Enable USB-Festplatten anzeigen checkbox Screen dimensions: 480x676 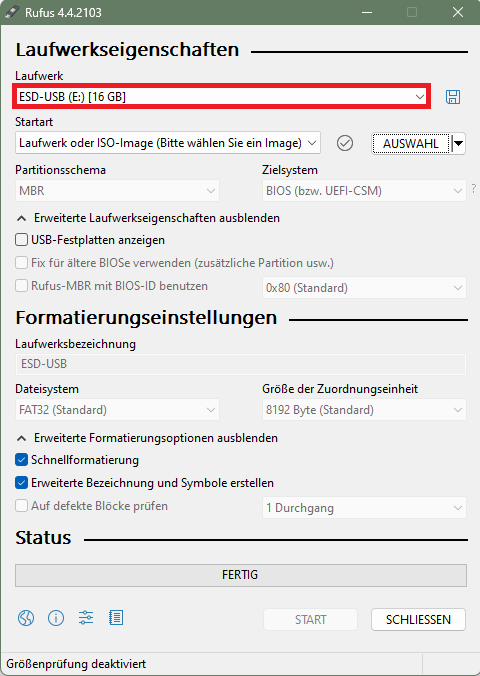tap(22, 240)
